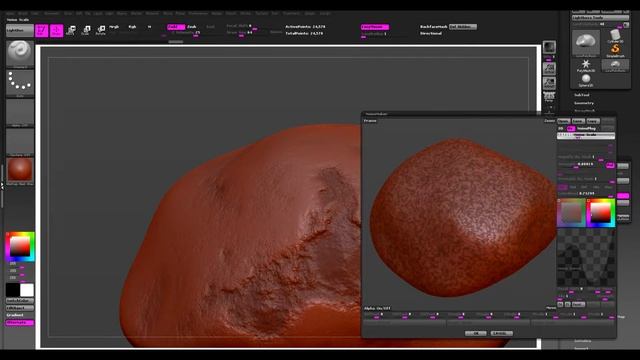This screenshot has height=360, width=640.
Task: Click the Z Intensity slider
Action: 185,33
